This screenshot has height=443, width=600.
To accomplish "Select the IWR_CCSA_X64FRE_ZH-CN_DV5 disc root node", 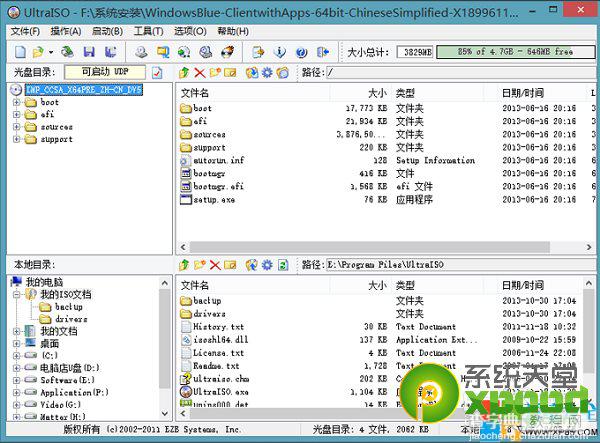I will 84,90.
